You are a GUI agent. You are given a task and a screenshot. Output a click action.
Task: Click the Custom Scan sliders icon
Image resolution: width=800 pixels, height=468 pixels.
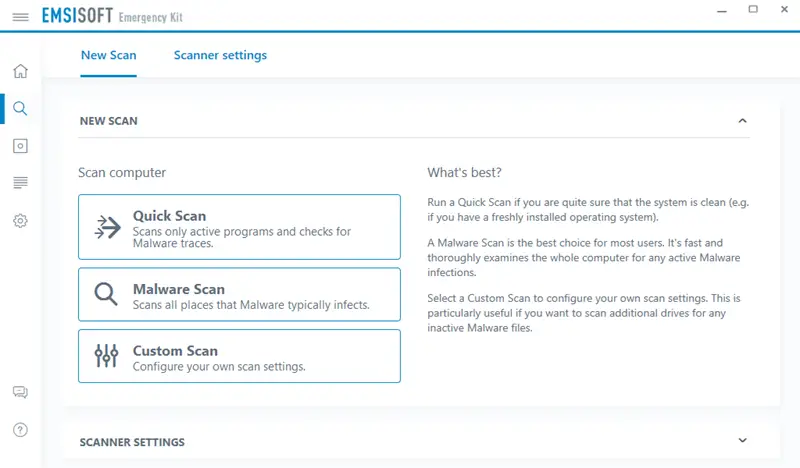pyautogui.click(x=106, y=356)
